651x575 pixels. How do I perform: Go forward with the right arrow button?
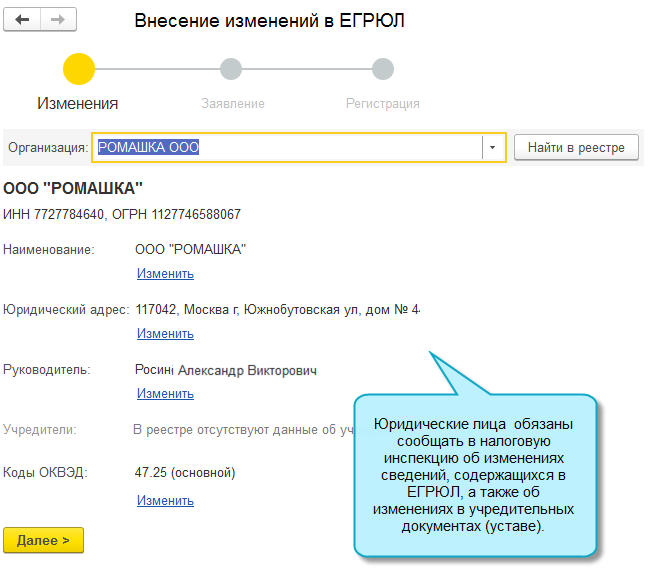coord(59,19)
